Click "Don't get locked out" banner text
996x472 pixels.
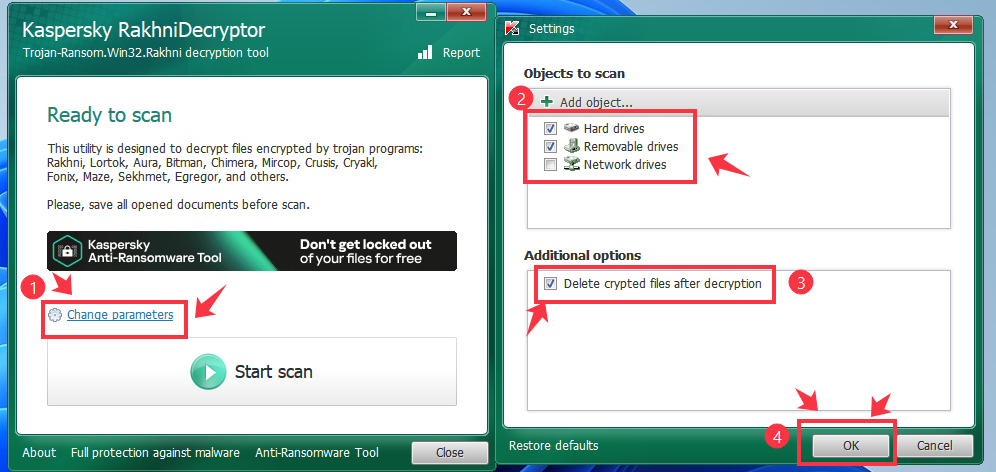pos(365,245)
